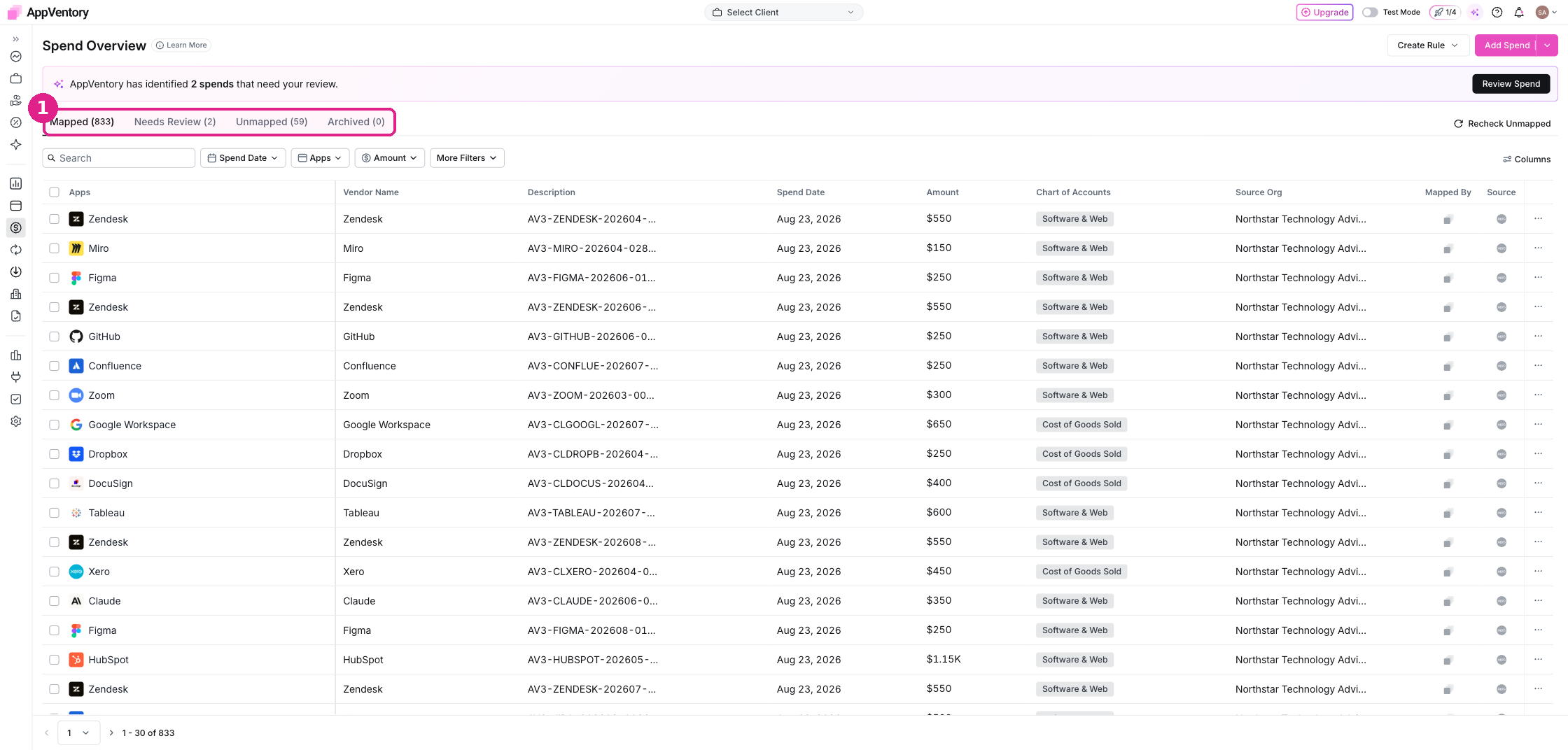Open the Apps filter dropdown

319,157
